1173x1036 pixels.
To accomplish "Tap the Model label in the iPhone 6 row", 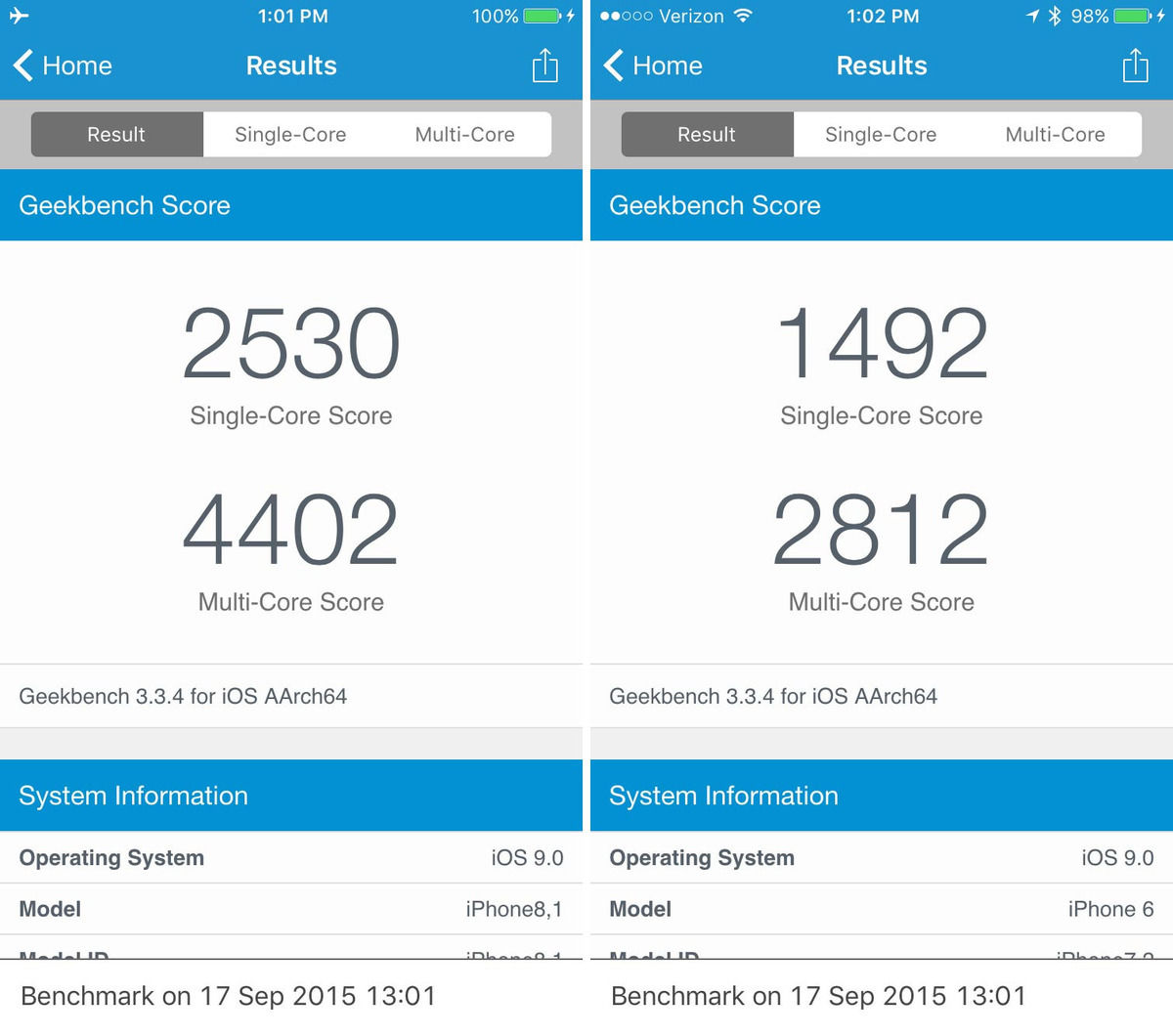I will pyautogui.click(x=640, y=909).
